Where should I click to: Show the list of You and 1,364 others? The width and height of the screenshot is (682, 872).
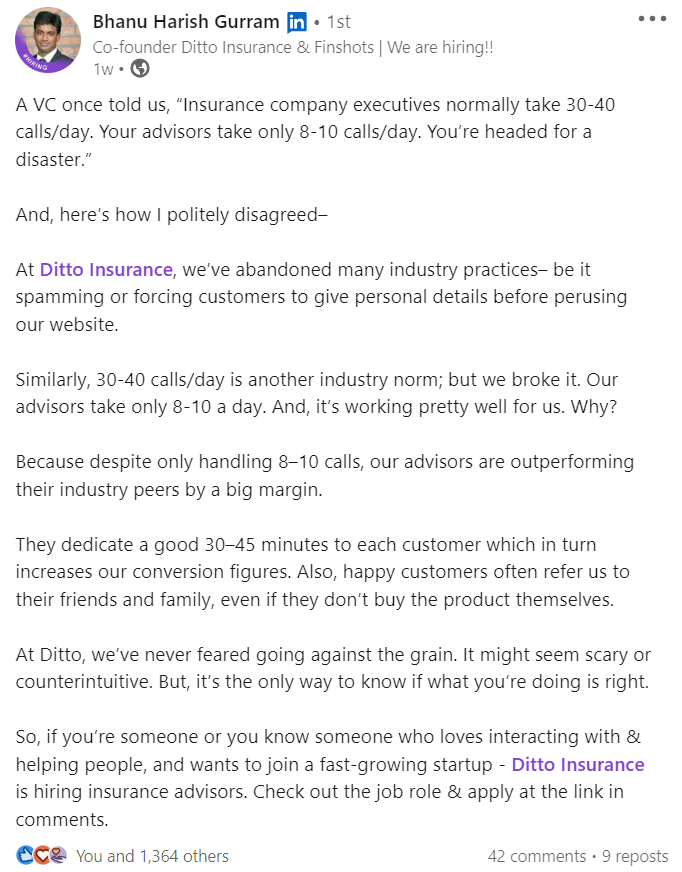pos(152,856)
